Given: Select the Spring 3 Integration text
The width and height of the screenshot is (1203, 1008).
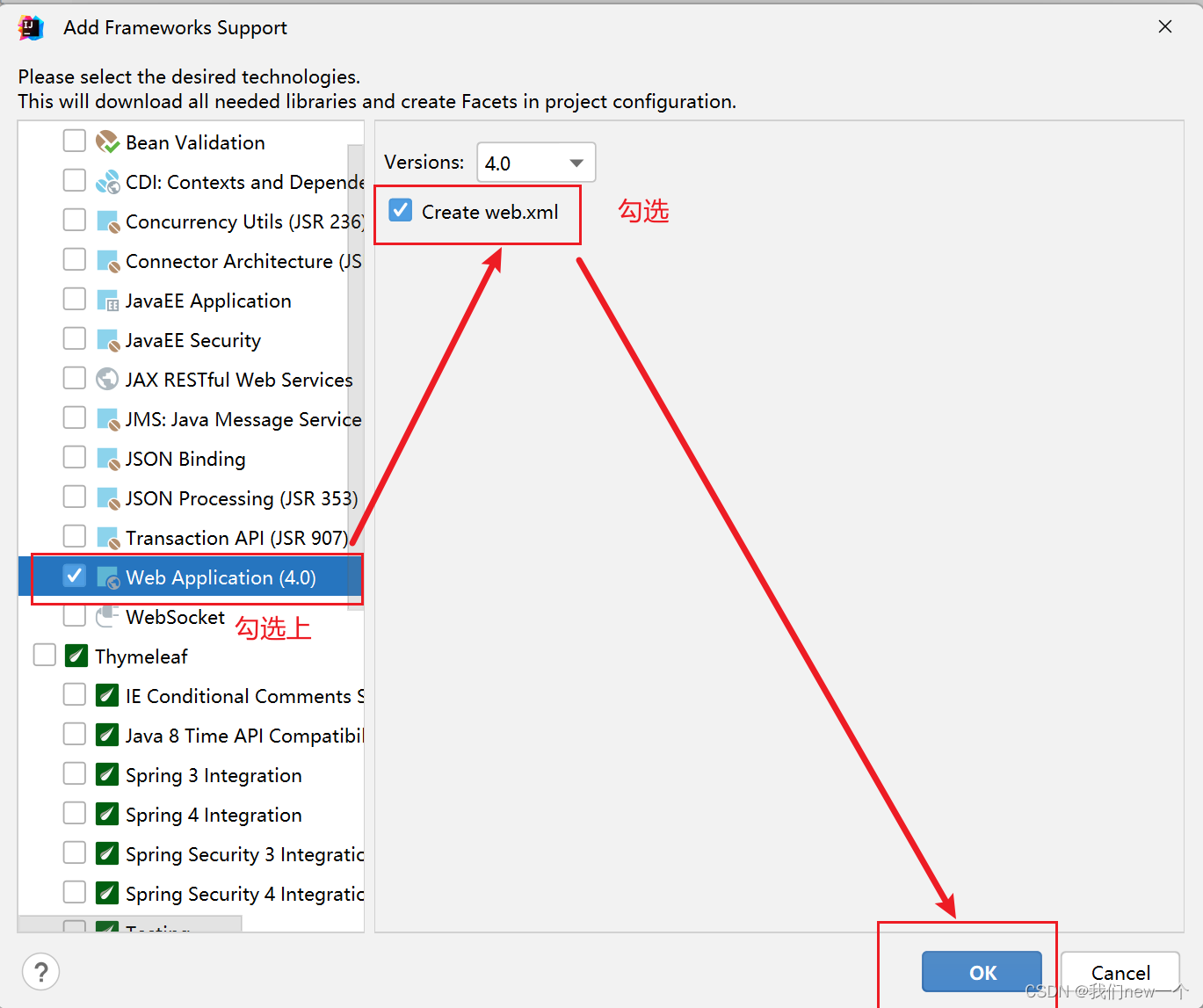Looking at the screenshot, I should (x=214, y=775).
